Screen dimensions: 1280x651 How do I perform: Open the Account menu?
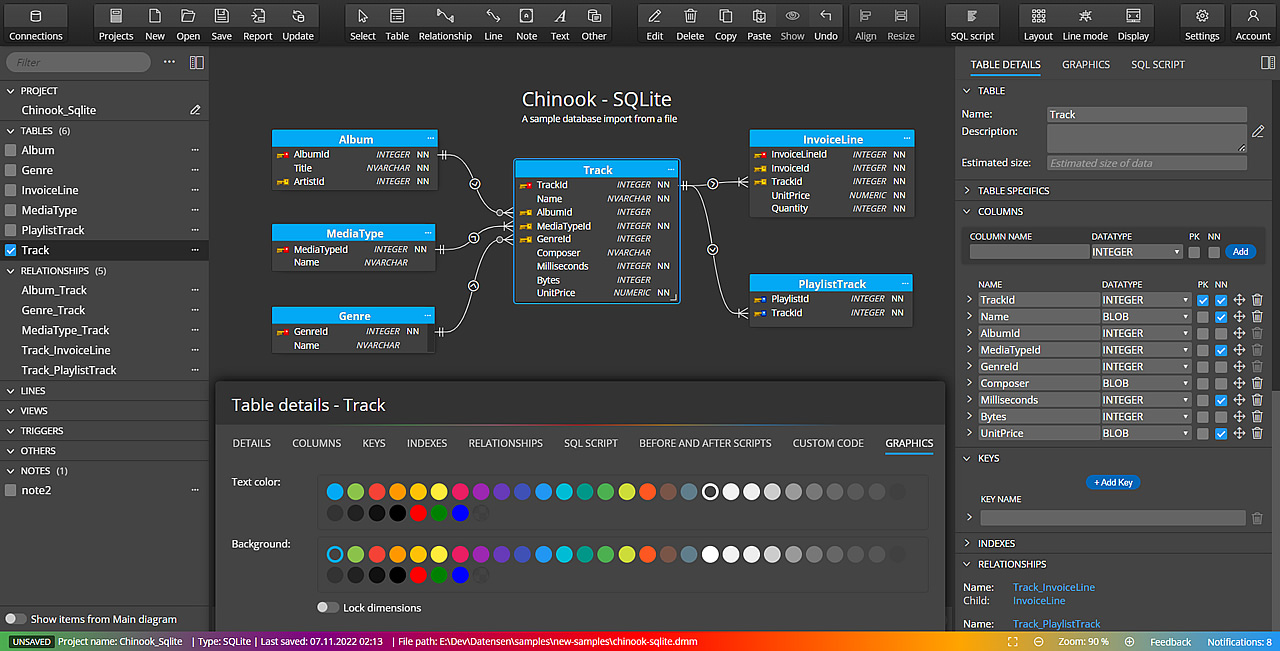pyautogui.click(x=1253, y=24)
